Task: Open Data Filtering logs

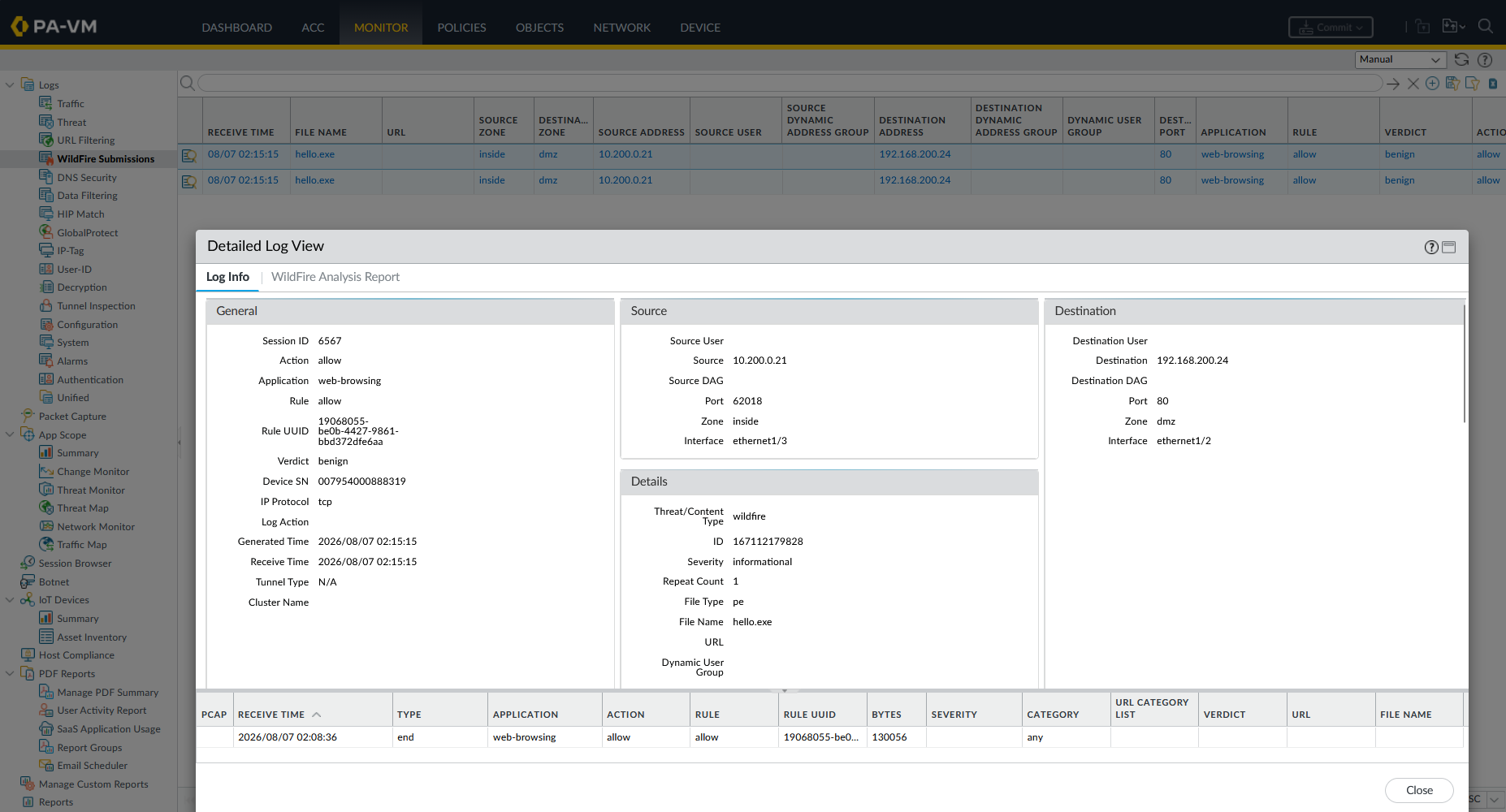Action: tap(87, 196)
